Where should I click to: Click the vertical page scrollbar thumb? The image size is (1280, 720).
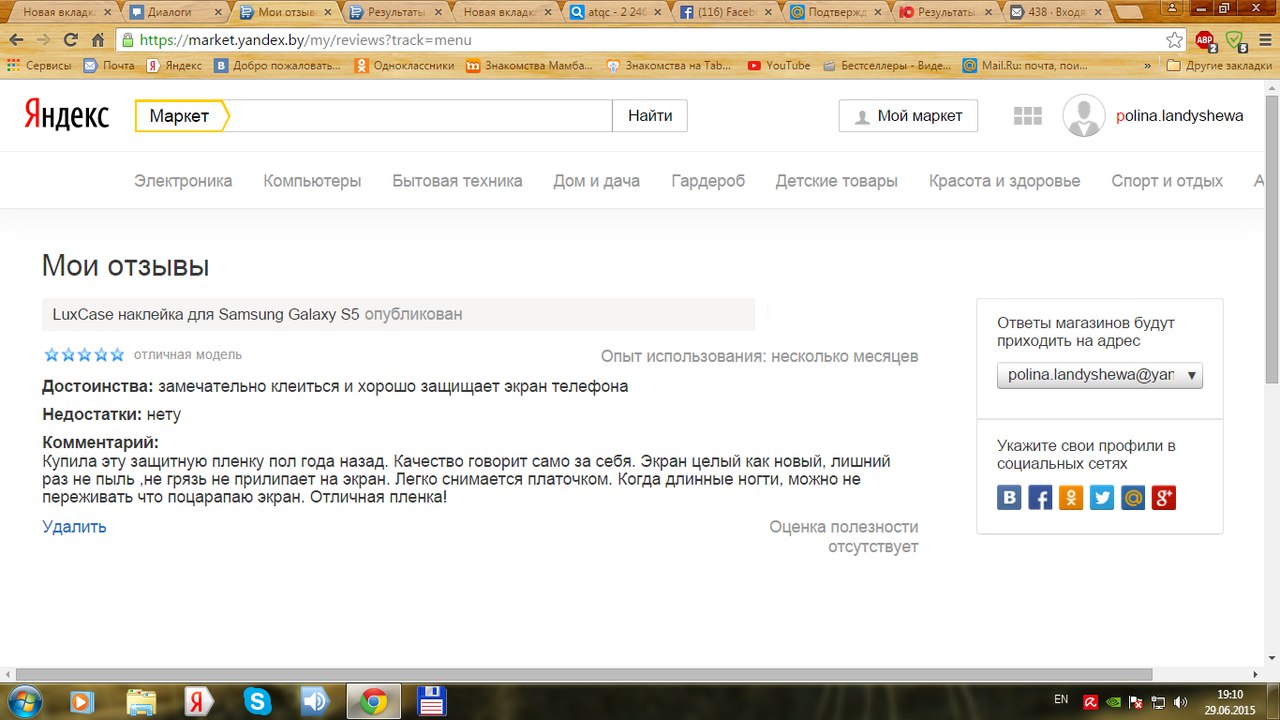tap(1271, 238)
